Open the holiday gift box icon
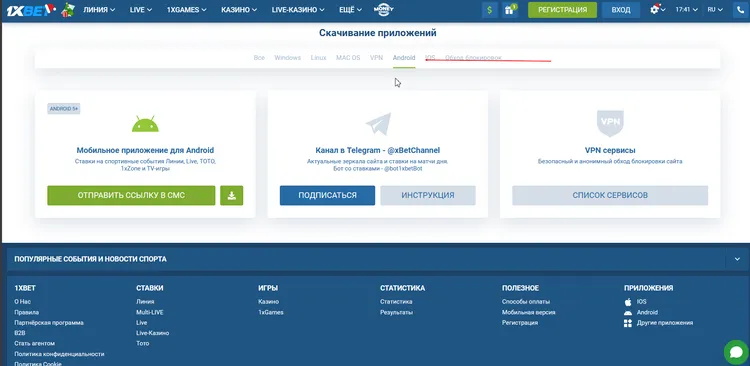The width and height of the screenshot is (750, 366). [x=68, y=10]
